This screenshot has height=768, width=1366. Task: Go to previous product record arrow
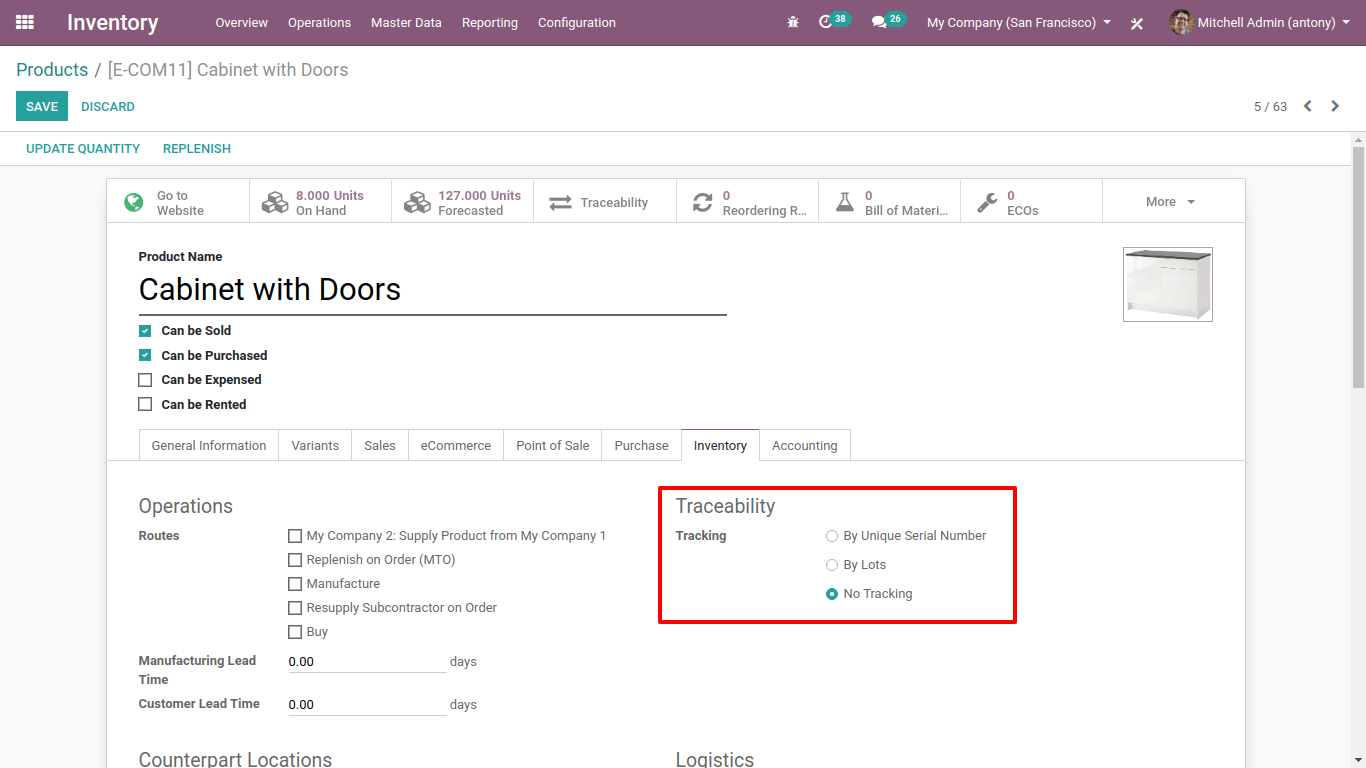tap(1307, 106)
